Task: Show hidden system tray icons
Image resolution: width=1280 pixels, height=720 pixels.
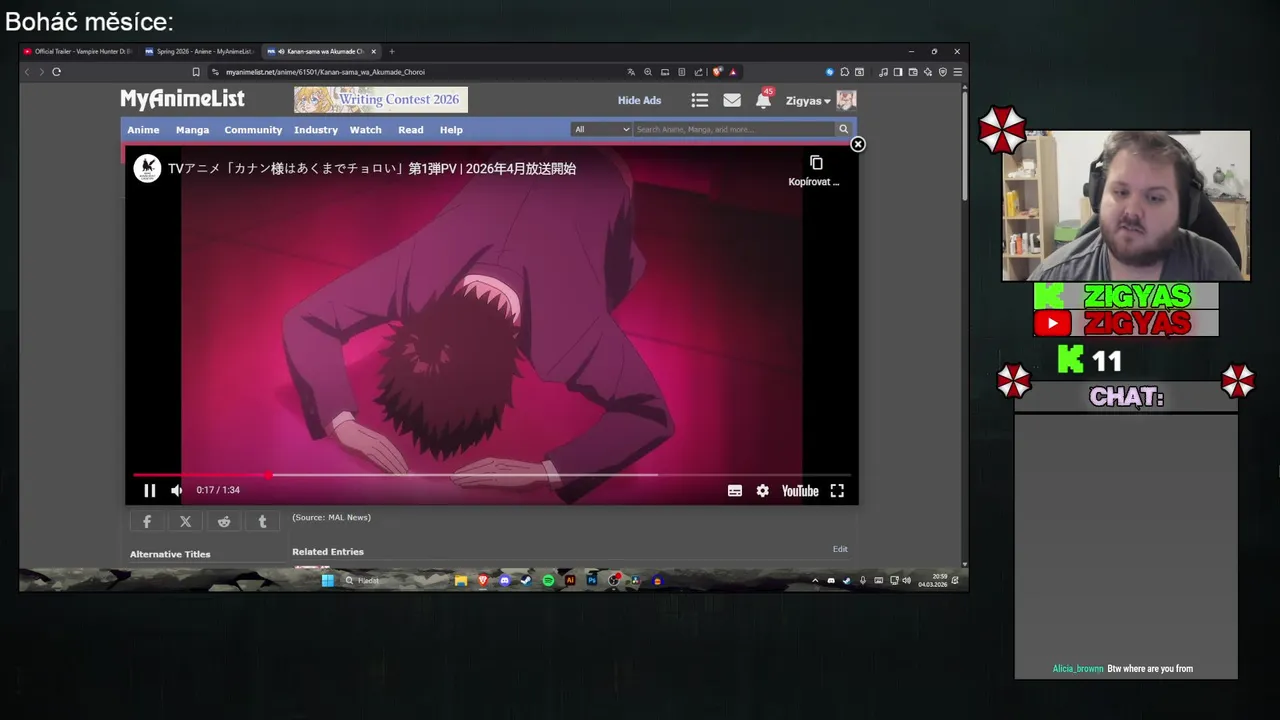Action: [815, 580]
